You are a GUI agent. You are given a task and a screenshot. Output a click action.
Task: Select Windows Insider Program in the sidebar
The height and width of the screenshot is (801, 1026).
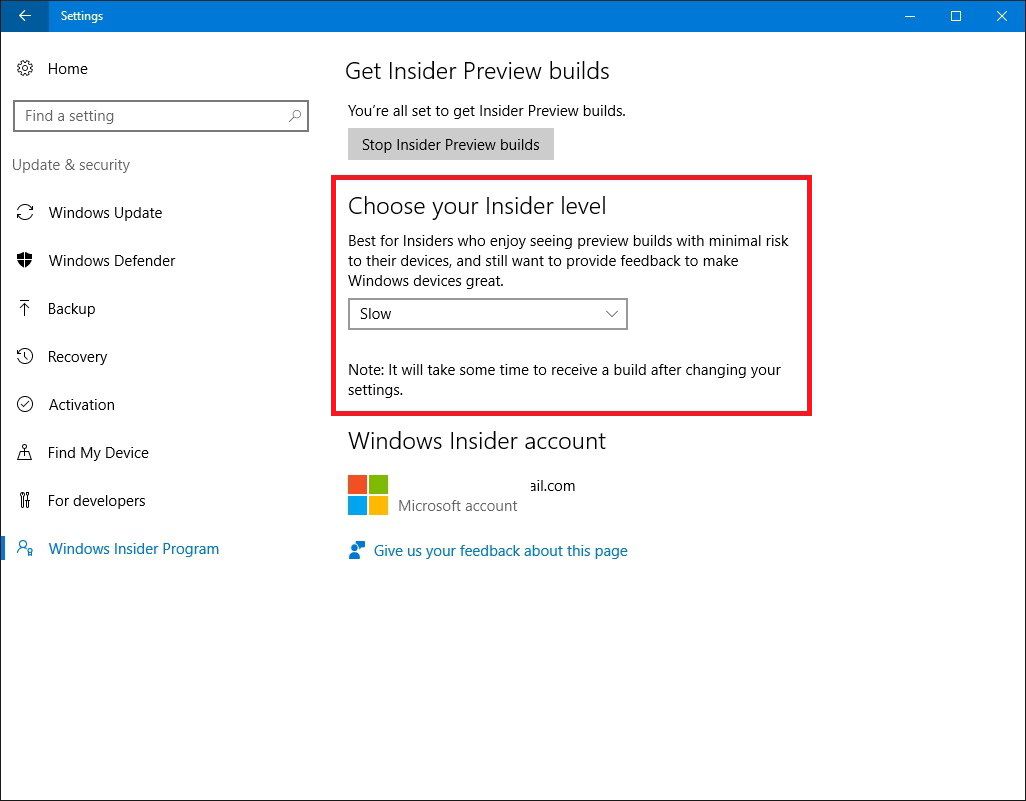[133, 548]
